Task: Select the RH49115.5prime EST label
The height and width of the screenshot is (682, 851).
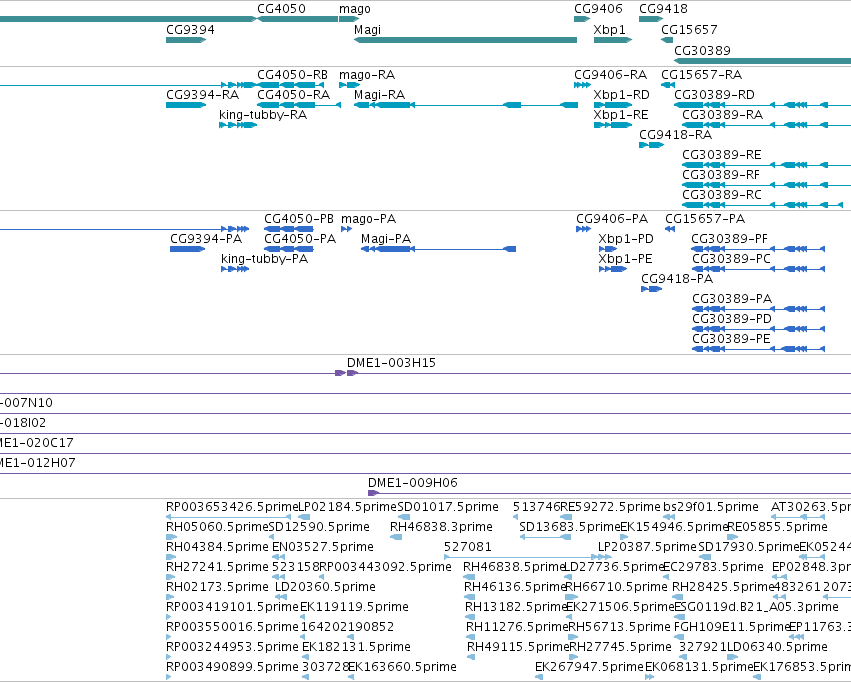Action: pos(518,647)
